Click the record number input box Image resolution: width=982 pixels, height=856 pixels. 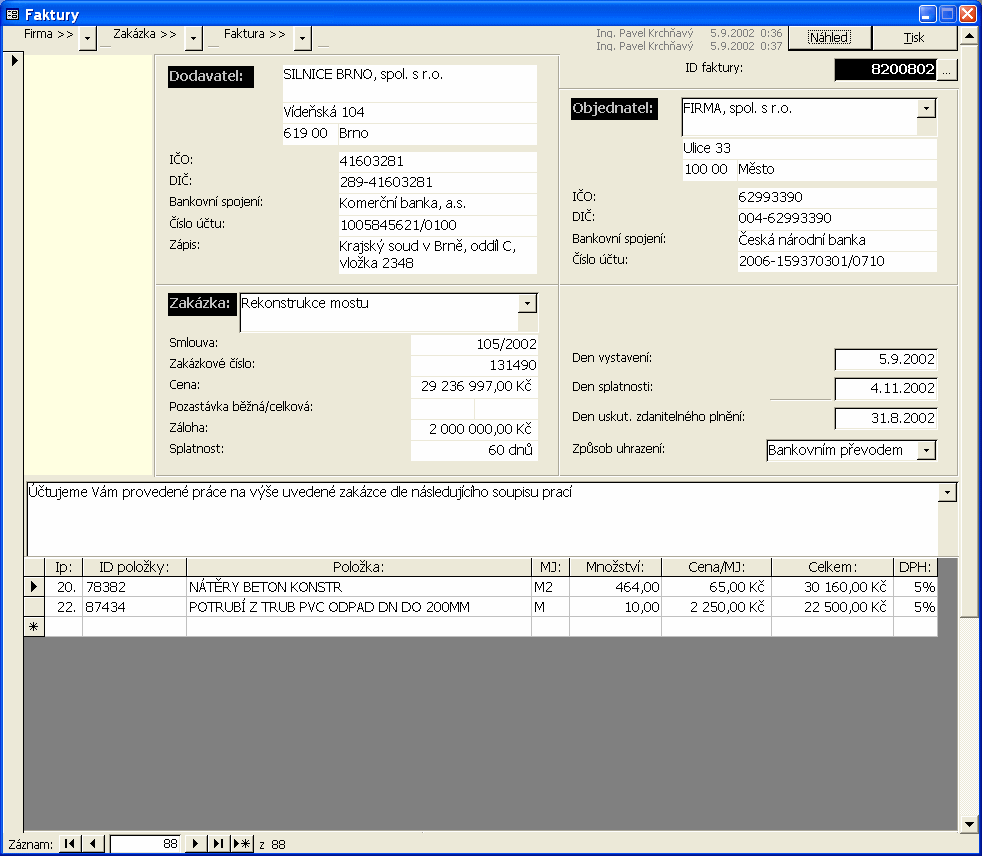pyautogui.click(x=146, y=844)
